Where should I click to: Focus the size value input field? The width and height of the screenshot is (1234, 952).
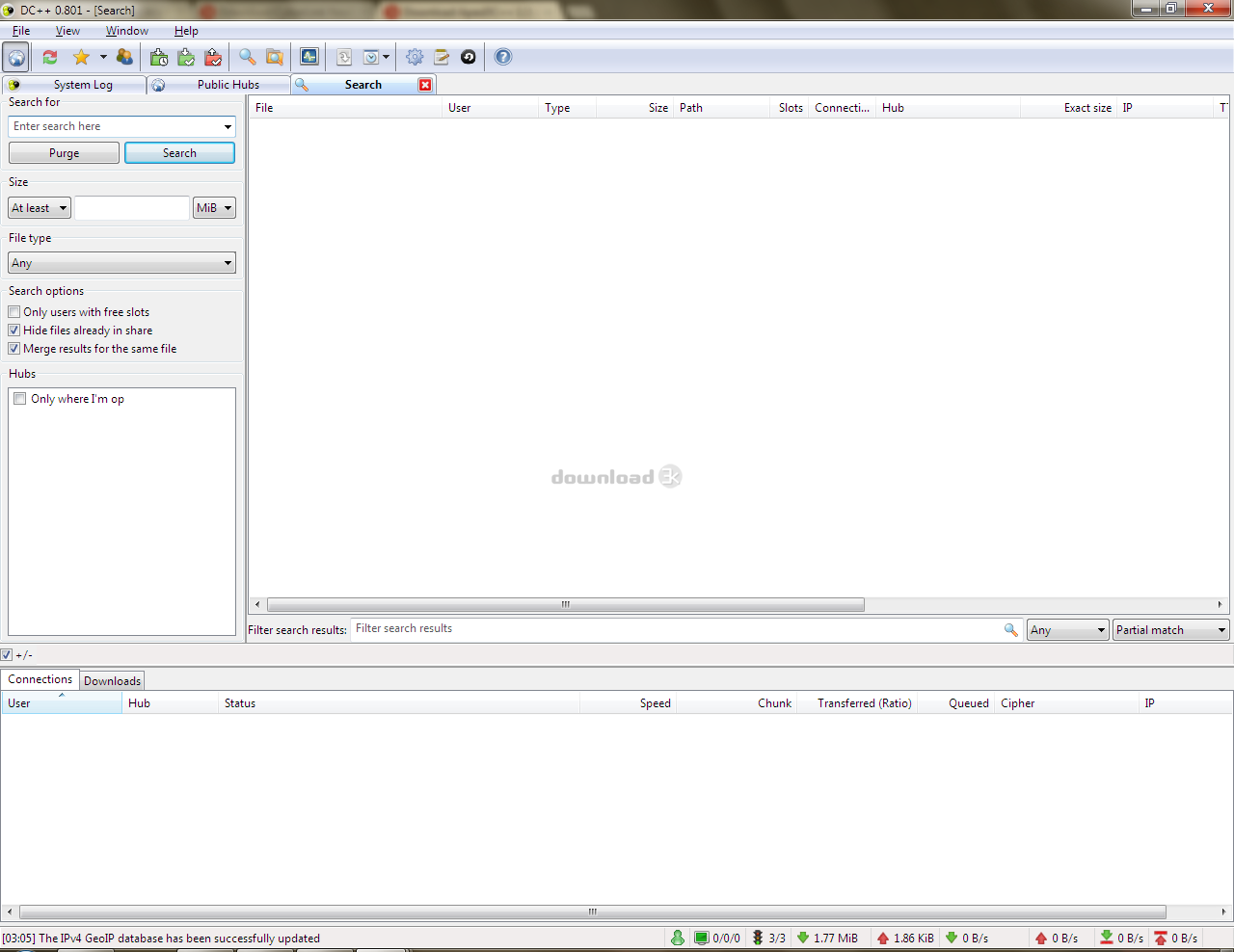[132, 208]
